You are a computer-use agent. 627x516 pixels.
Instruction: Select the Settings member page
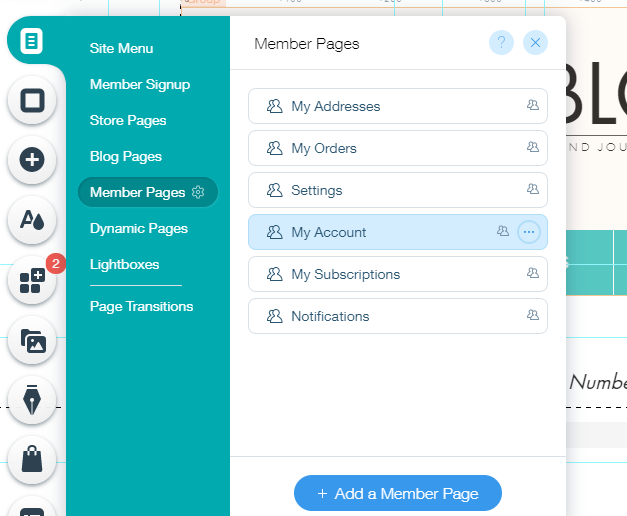[x=398, y=190]
